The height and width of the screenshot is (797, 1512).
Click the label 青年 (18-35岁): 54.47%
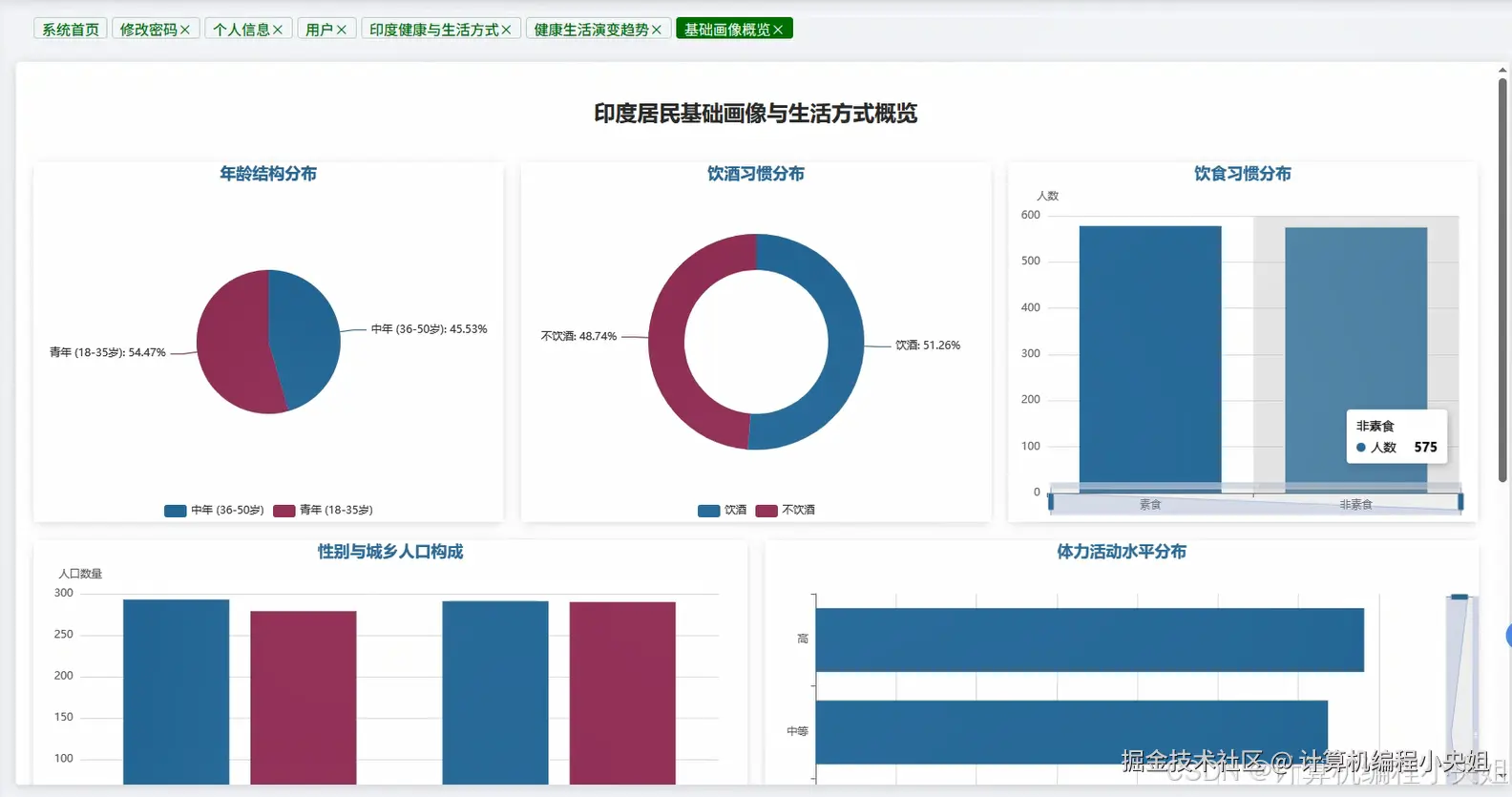(108, 353)
